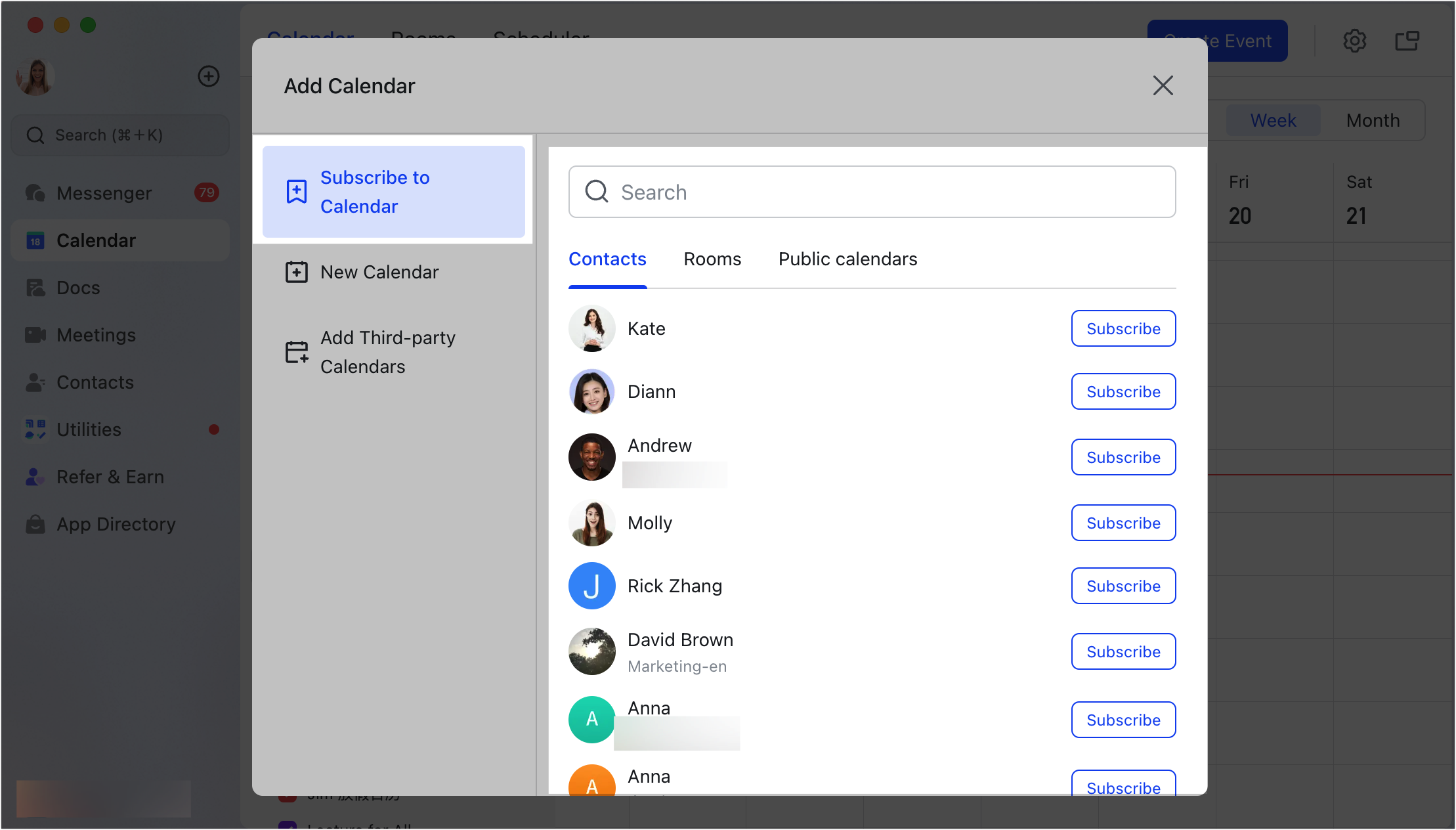
Task: Select the Week view toggle
Action: point(1273,121)
